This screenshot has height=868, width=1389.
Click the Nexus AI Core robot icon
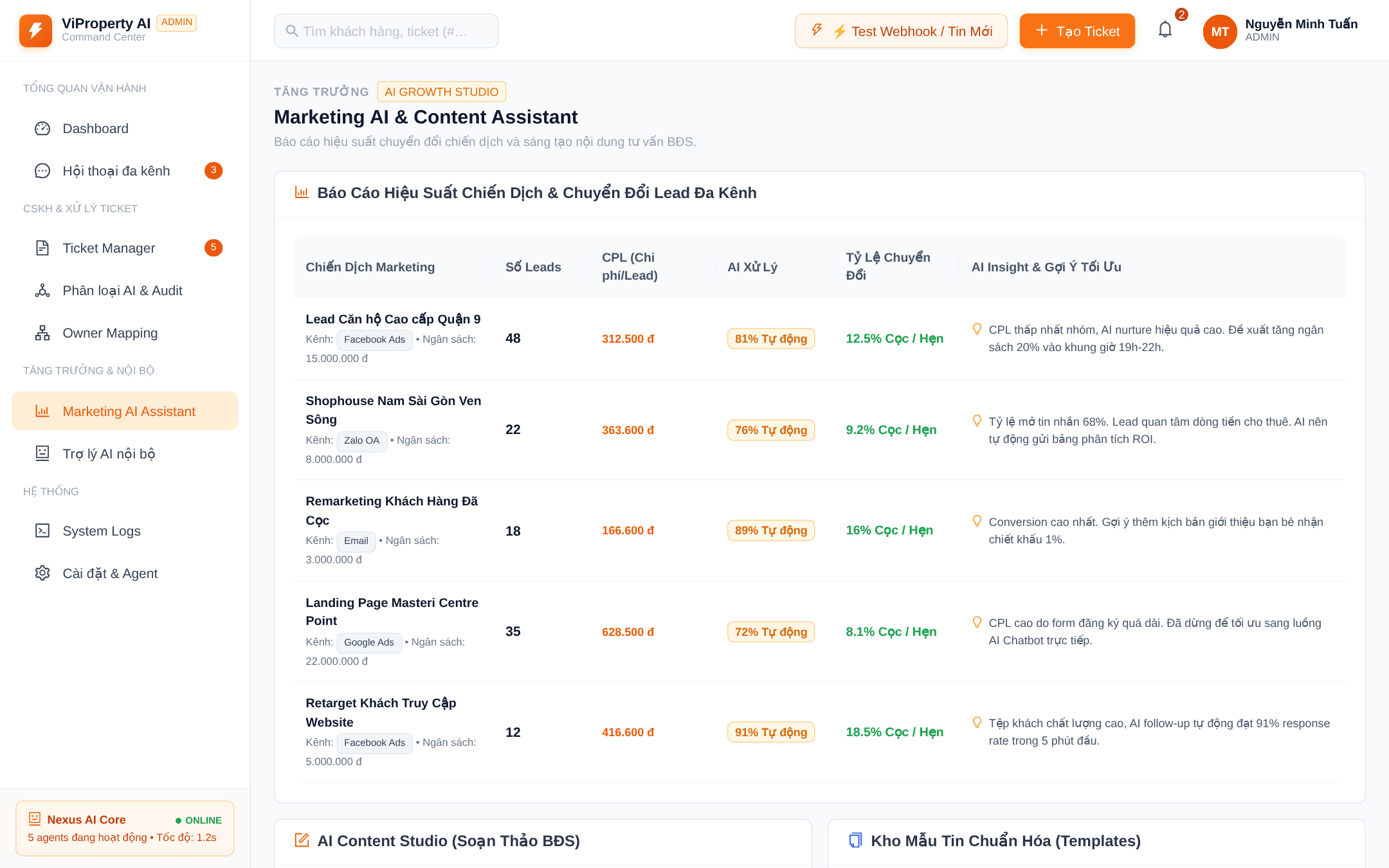pos(35,819)
